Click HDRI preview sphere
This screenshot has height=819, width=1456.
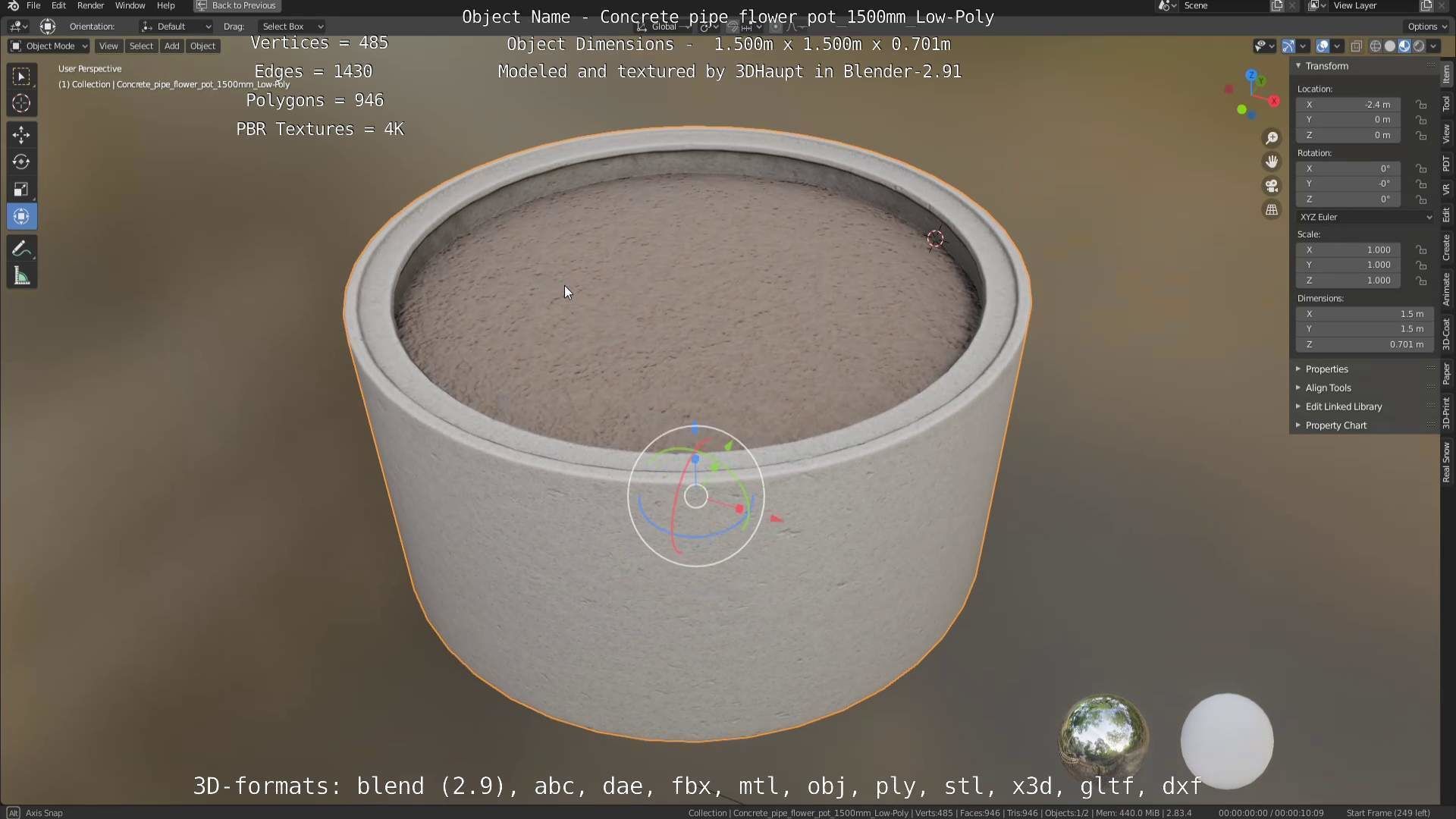click(x=1104, y=738)
